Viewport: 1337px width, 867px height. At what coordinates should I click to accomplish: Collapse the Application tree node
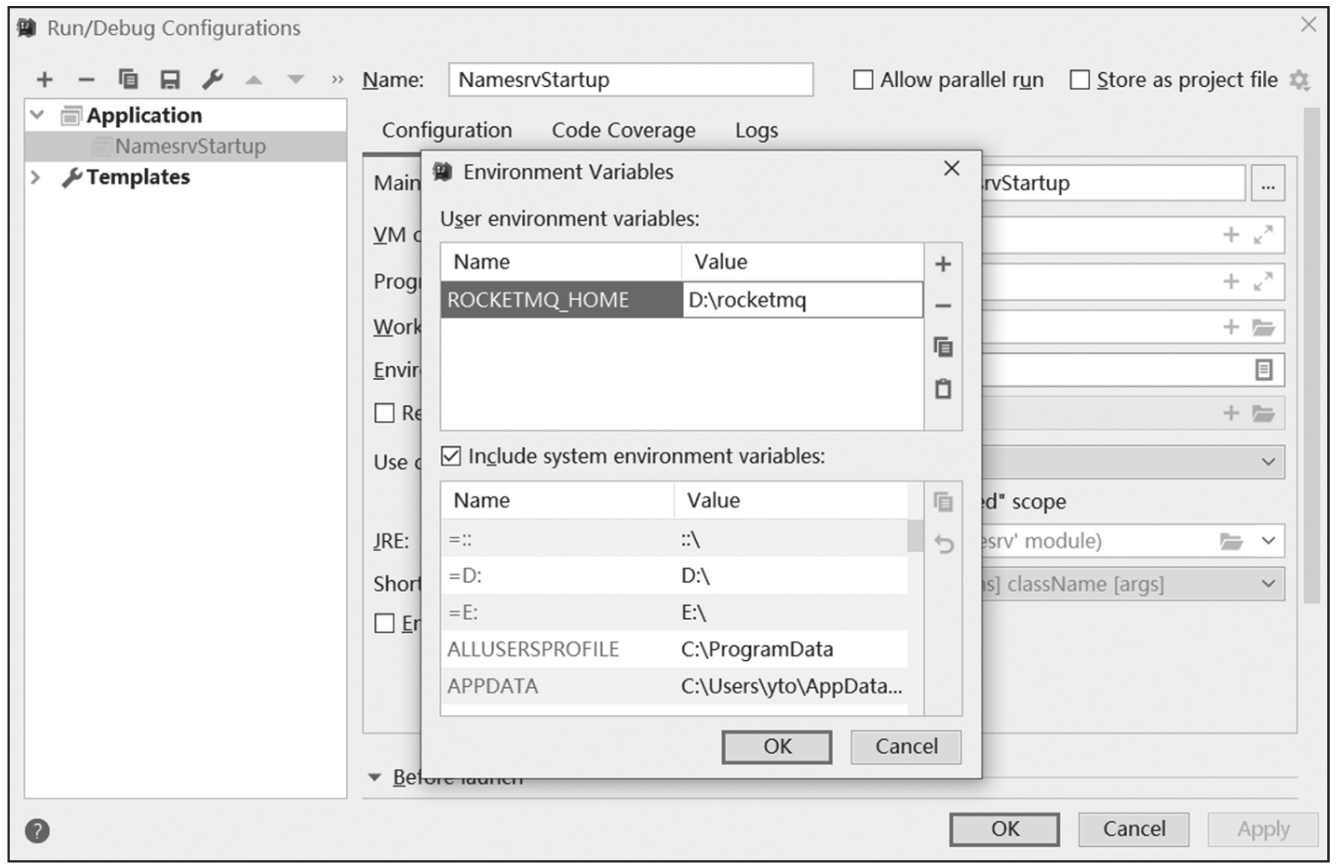37,115
